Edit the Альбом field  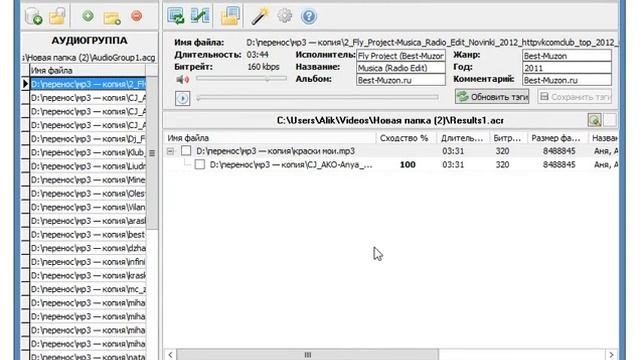click(x=401, y=80)
